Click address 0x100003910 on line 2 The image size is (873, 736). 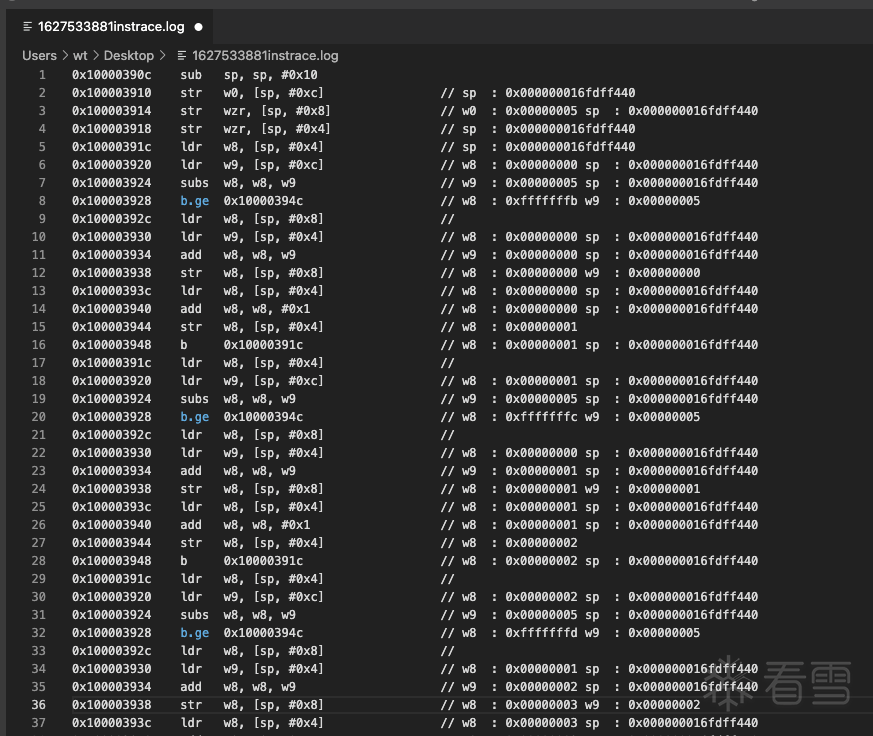pos(111,92)
